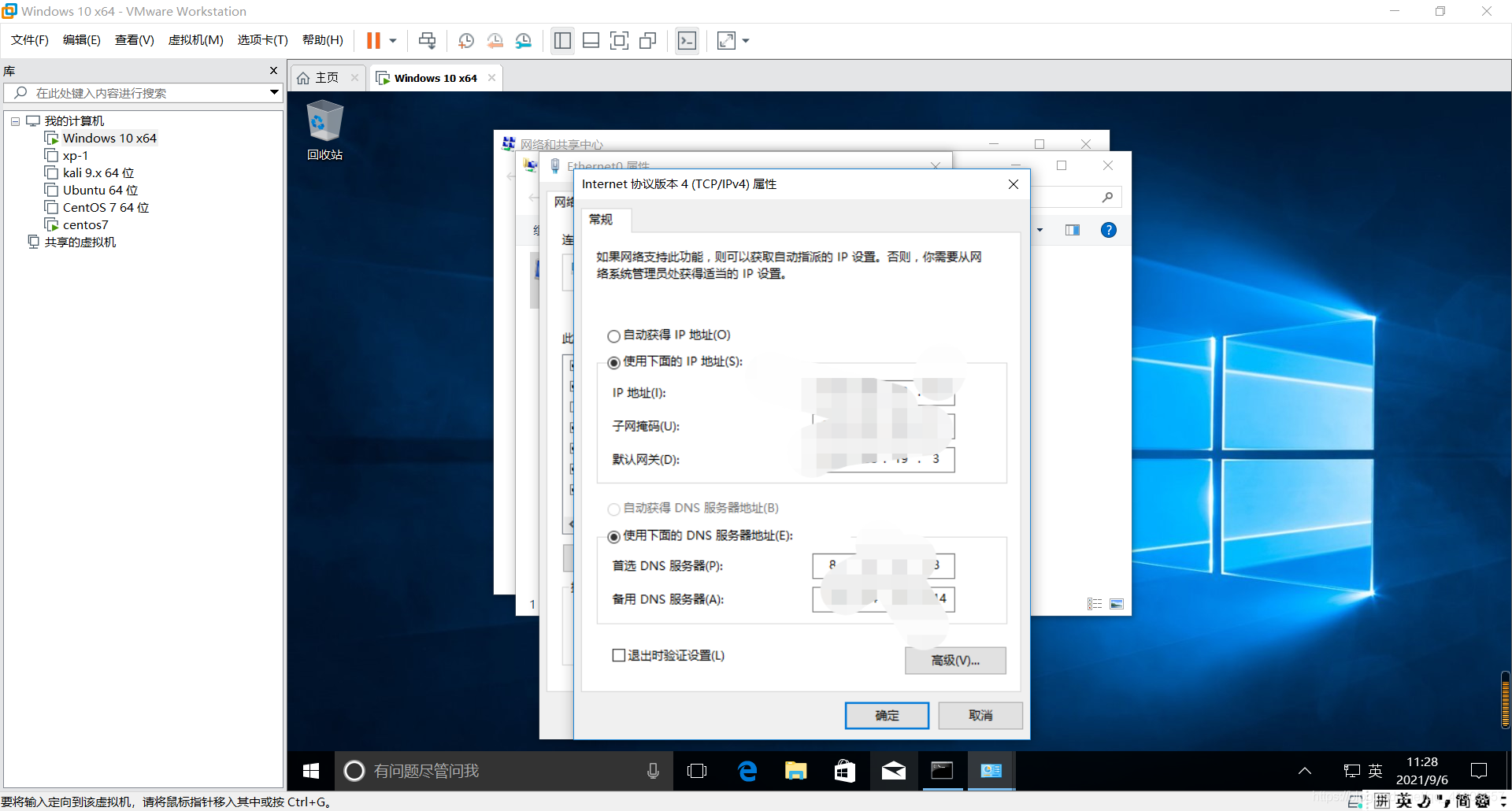Image resolution: width=1512 pixels, height=811 pixels.
Task: Enter full screen mode
Action: point(620,40)
